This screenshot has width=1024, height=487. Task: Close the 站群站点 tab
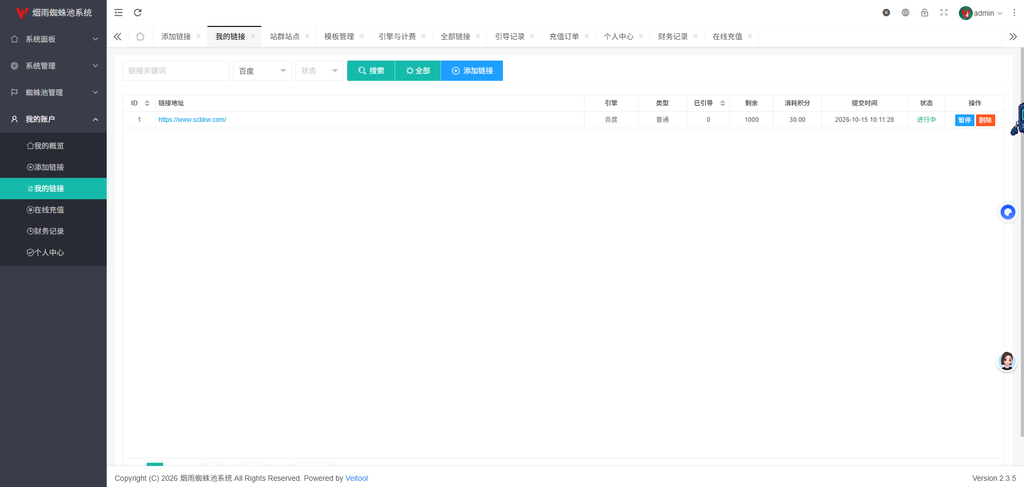[308, 37]
